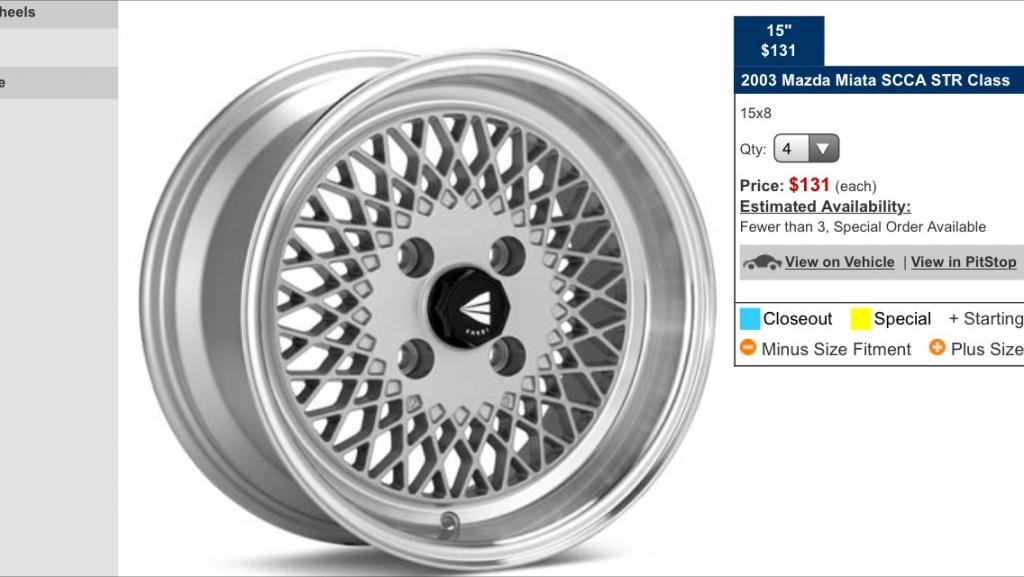Click the yellow Special color swatch

[860, 319]
